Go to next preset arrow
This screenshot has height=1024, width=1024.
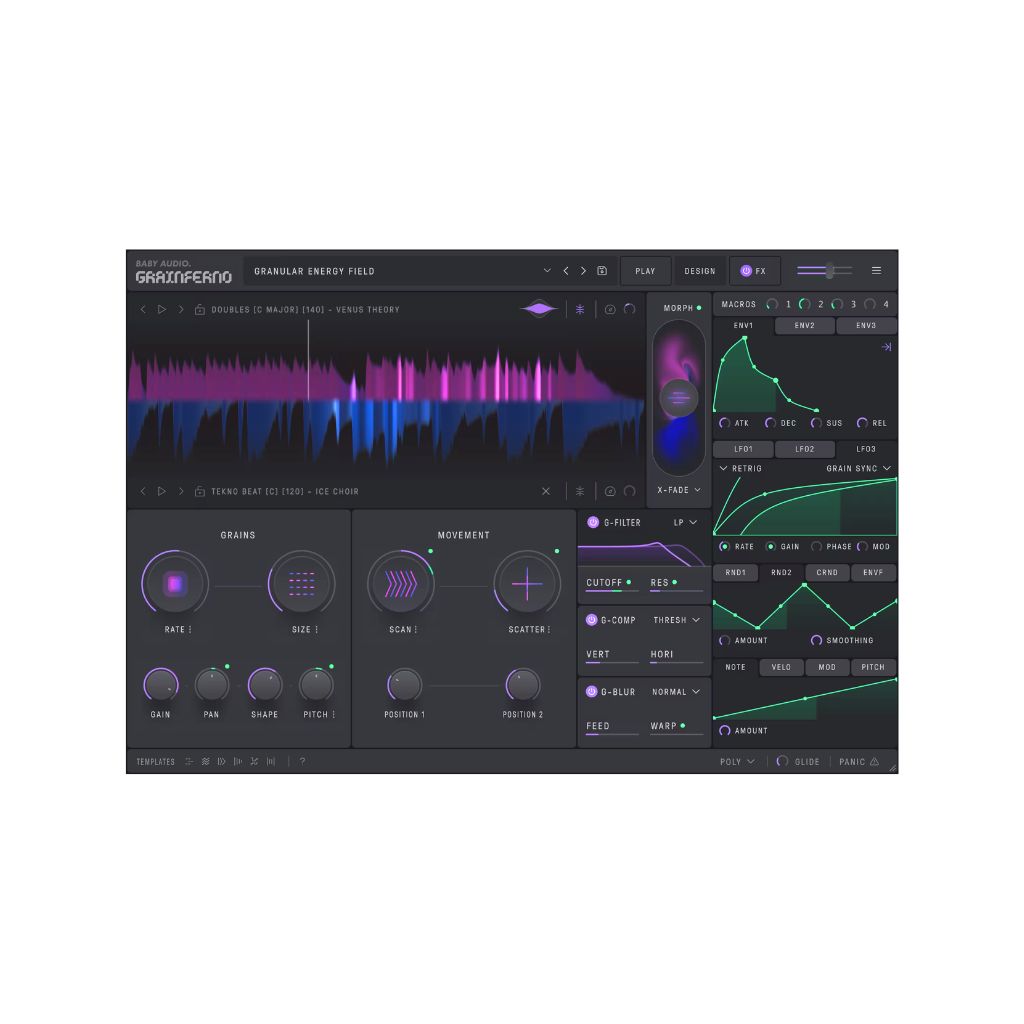(583, 271)
